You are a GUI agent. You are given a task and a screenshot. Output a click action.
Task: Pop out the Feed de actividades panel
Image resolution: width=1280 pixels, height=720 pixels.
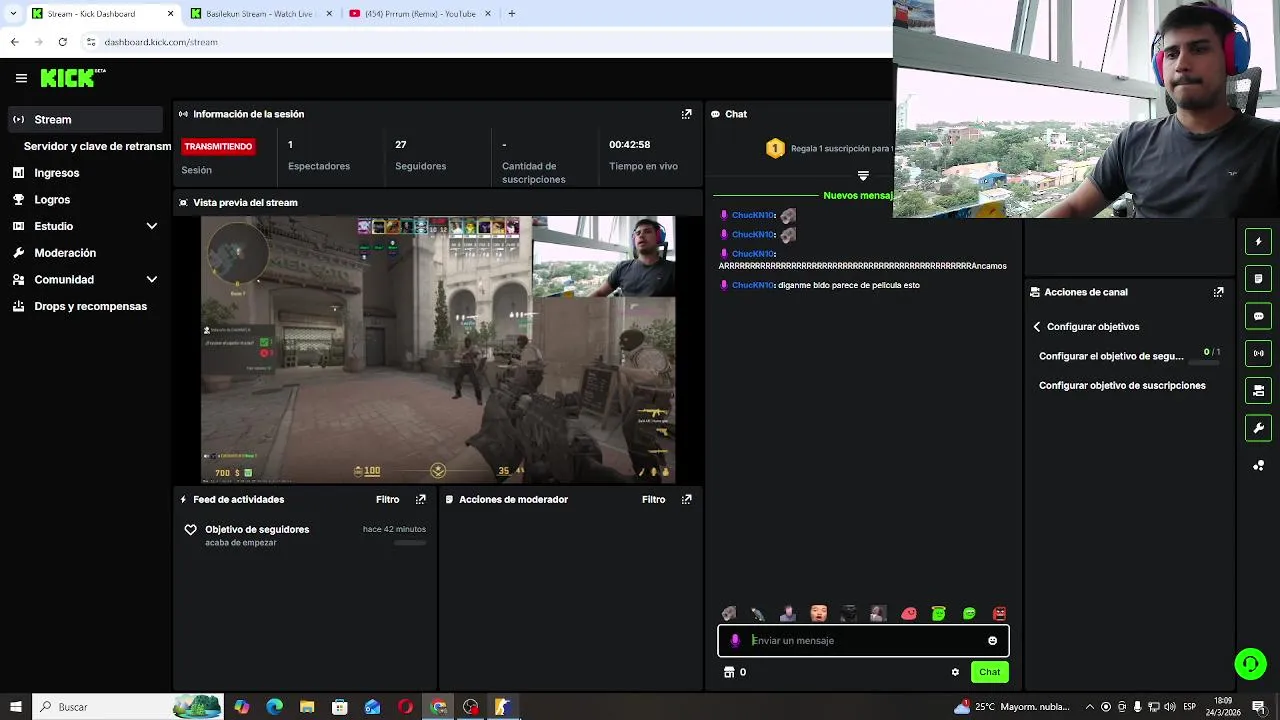tap(421, 499)
